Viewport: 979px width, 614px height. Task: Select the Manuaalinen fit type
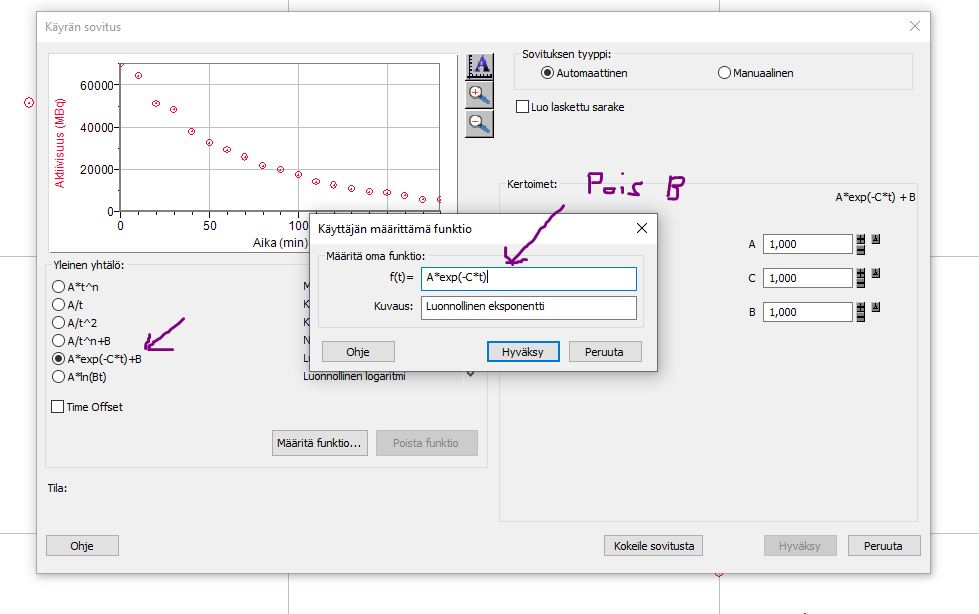coord(725,73)
